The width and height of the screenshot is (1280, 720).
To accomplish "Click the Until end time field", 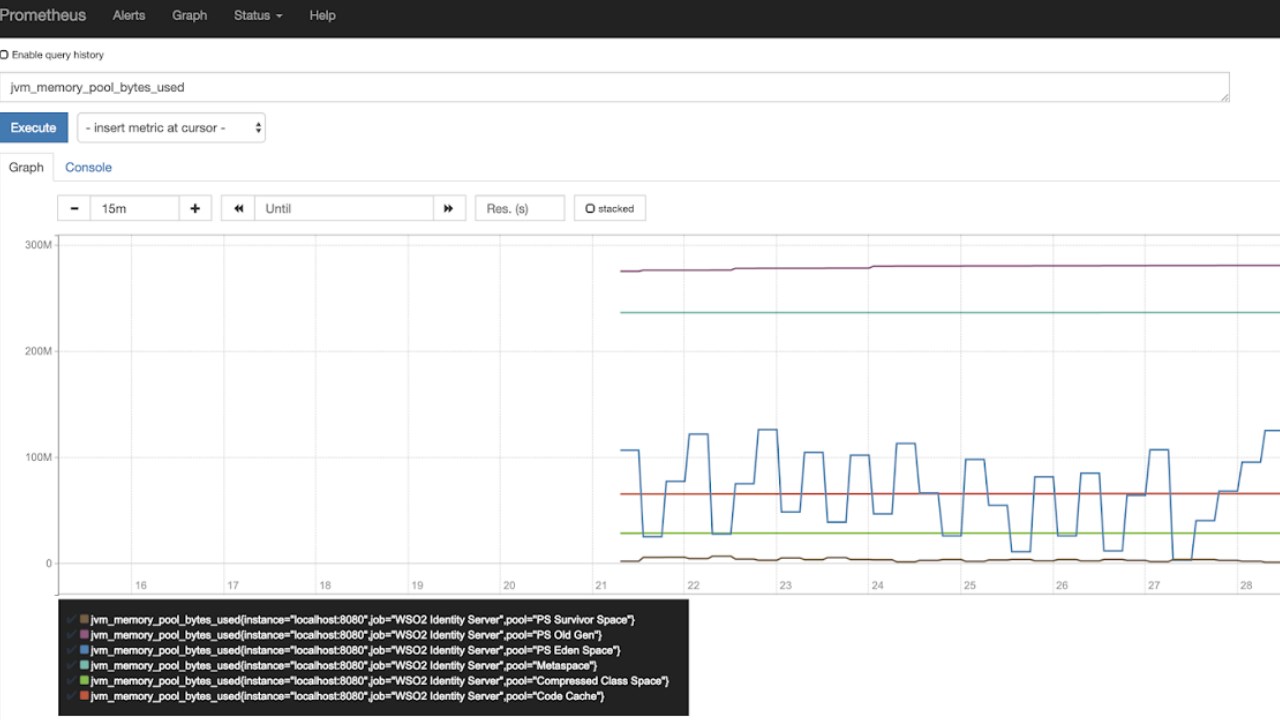I will coord(344,208).
